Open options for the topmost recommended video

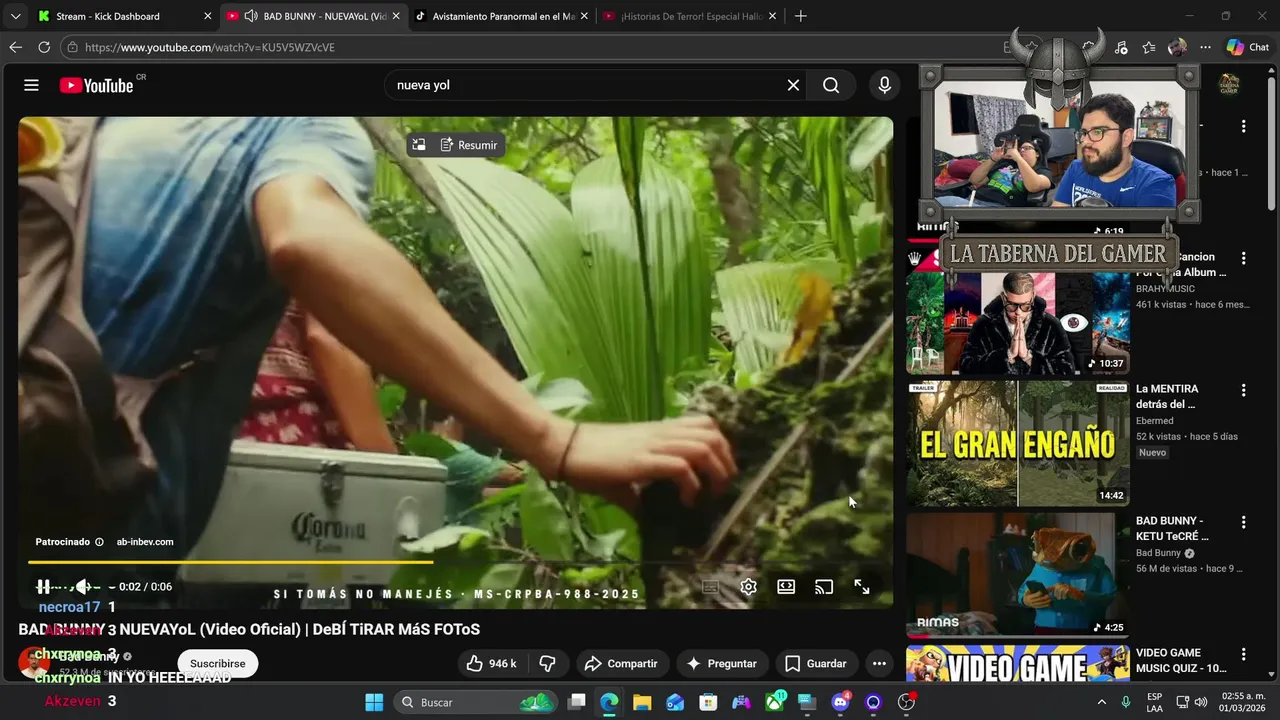(1244, 126)
